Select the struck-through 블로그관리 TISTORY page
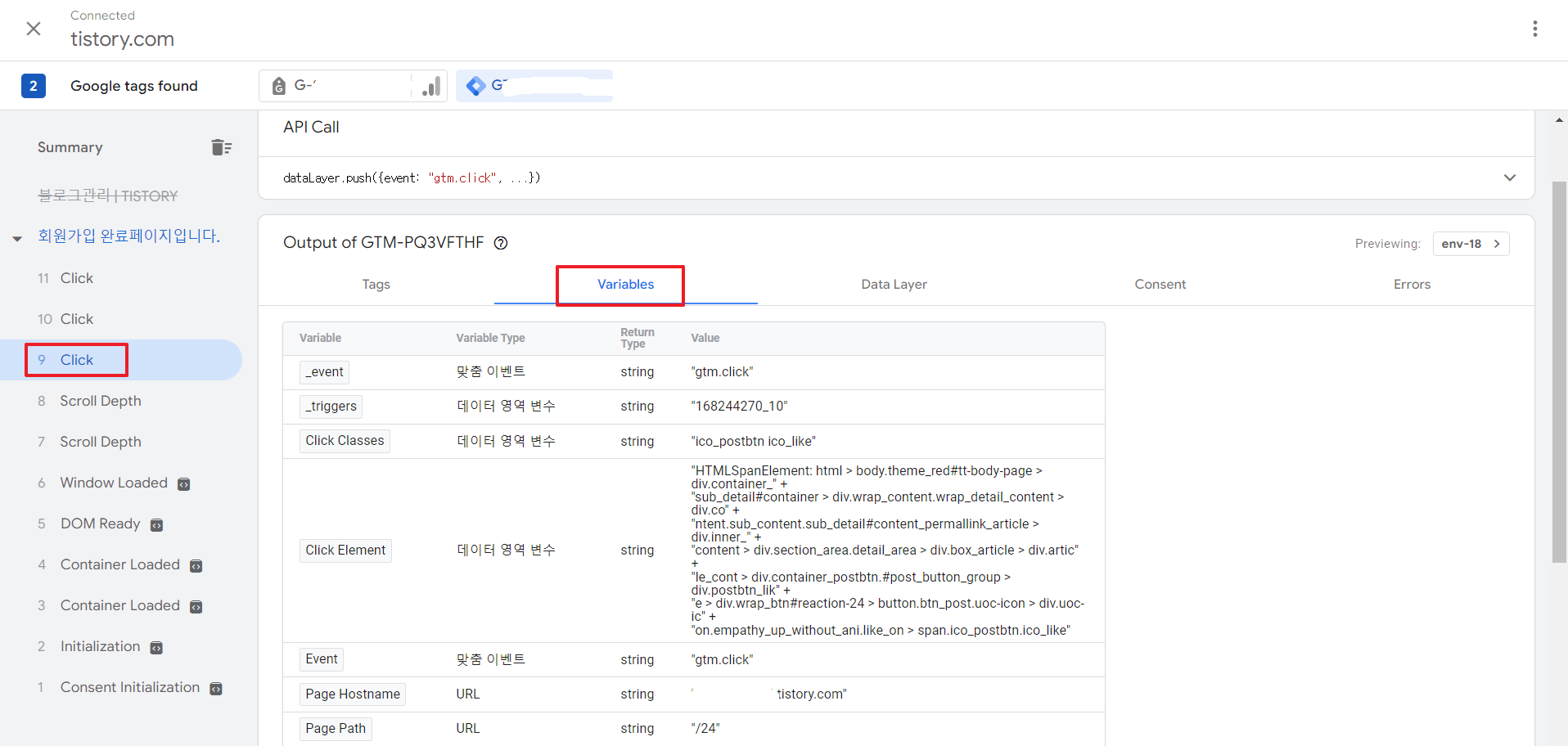 [108, 195]
